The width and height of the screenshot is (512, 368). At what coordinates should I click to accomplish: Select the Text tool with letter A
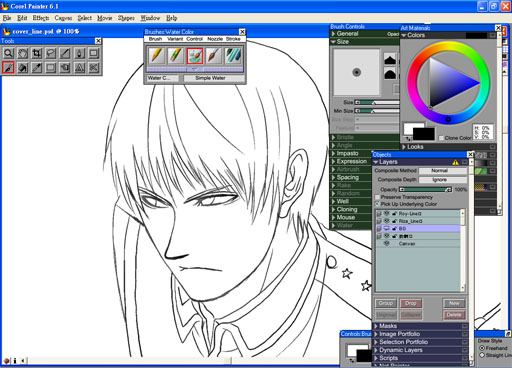pyautogui.click(x=79, y=68)
